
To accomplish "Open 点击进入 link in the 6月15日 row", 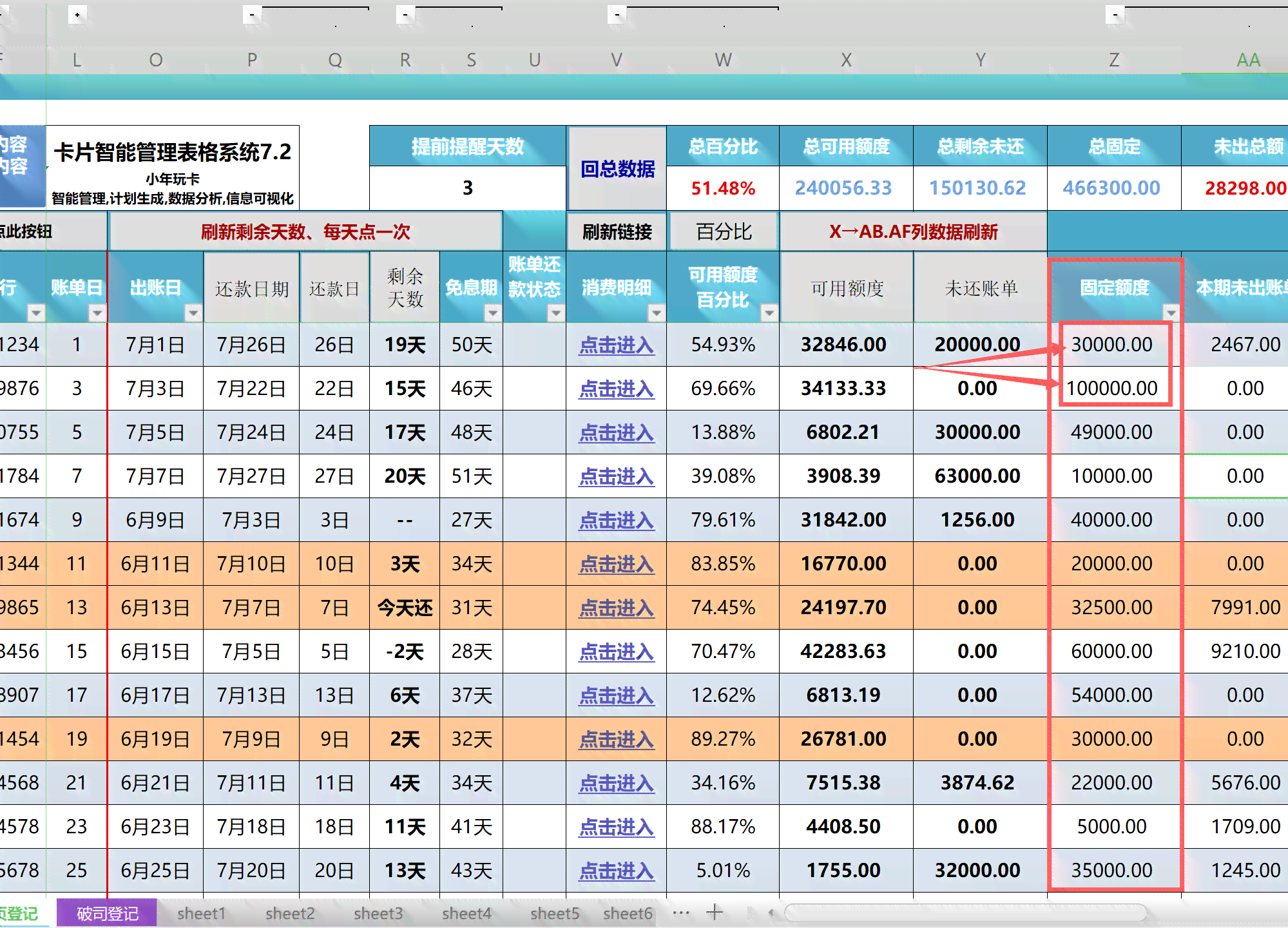I will click(x=617, y=652).
